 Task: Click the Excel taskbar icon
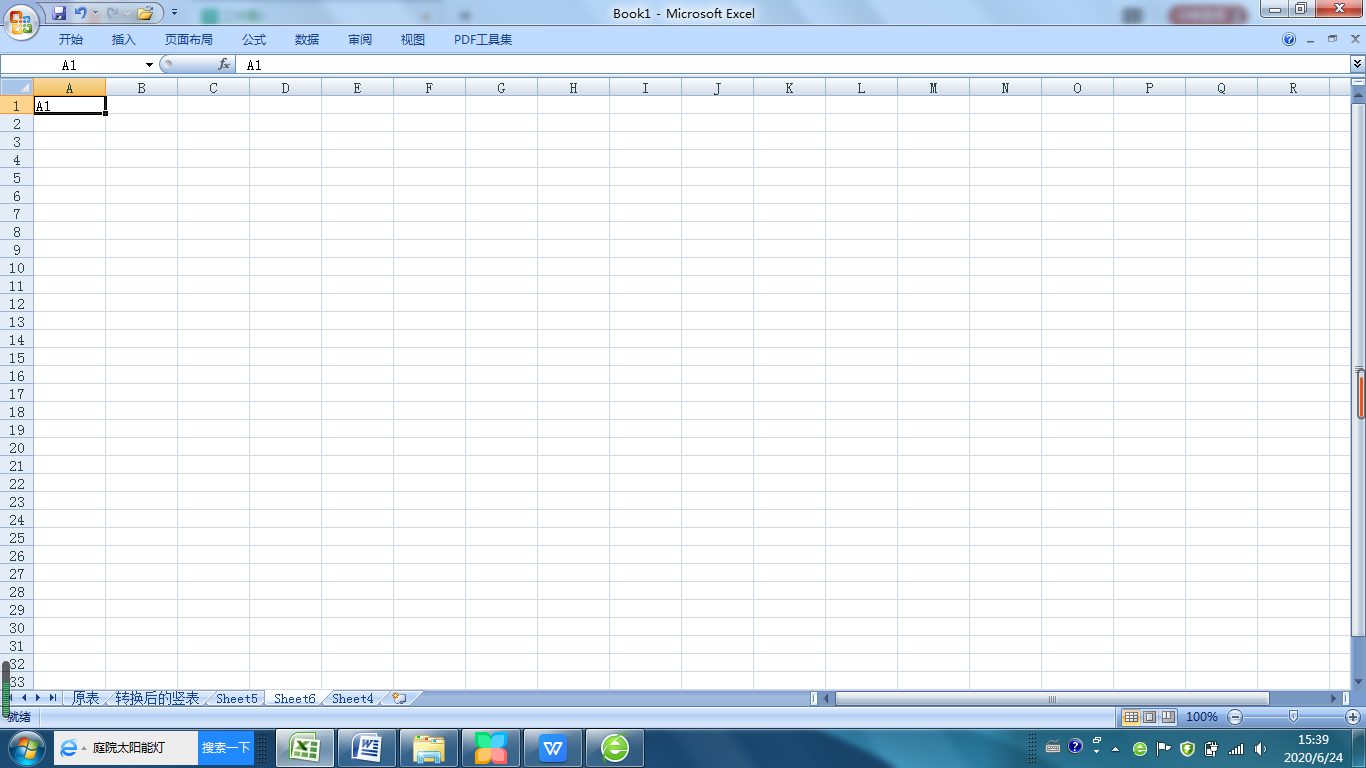coord(304,748)
